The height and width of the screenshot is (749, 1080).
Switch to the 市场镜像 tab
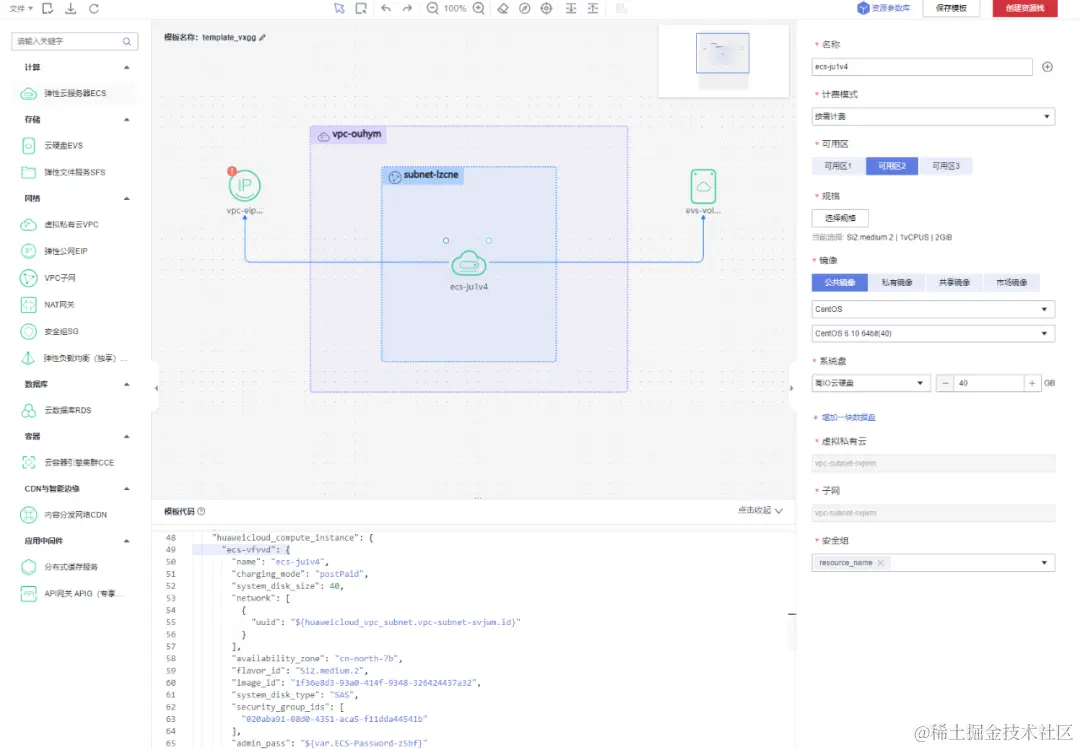(1011, 283)
